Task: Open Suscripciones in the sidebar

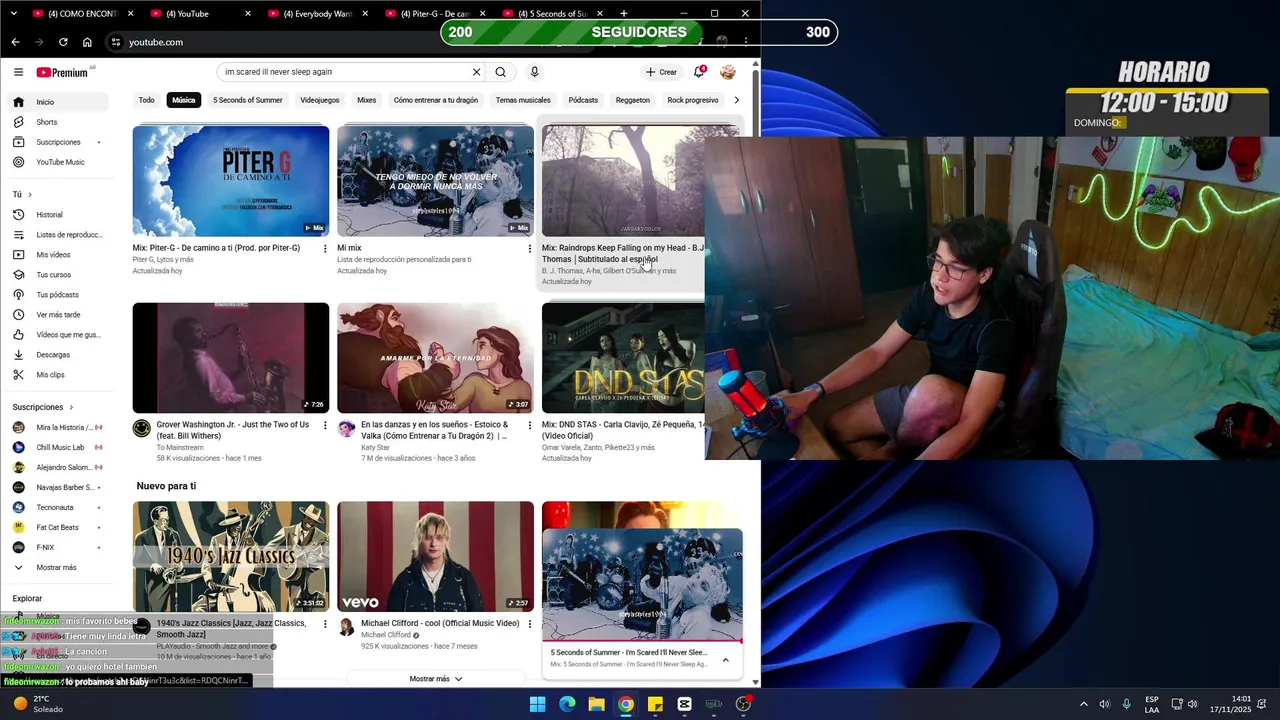Action: (x=58, y=142)
